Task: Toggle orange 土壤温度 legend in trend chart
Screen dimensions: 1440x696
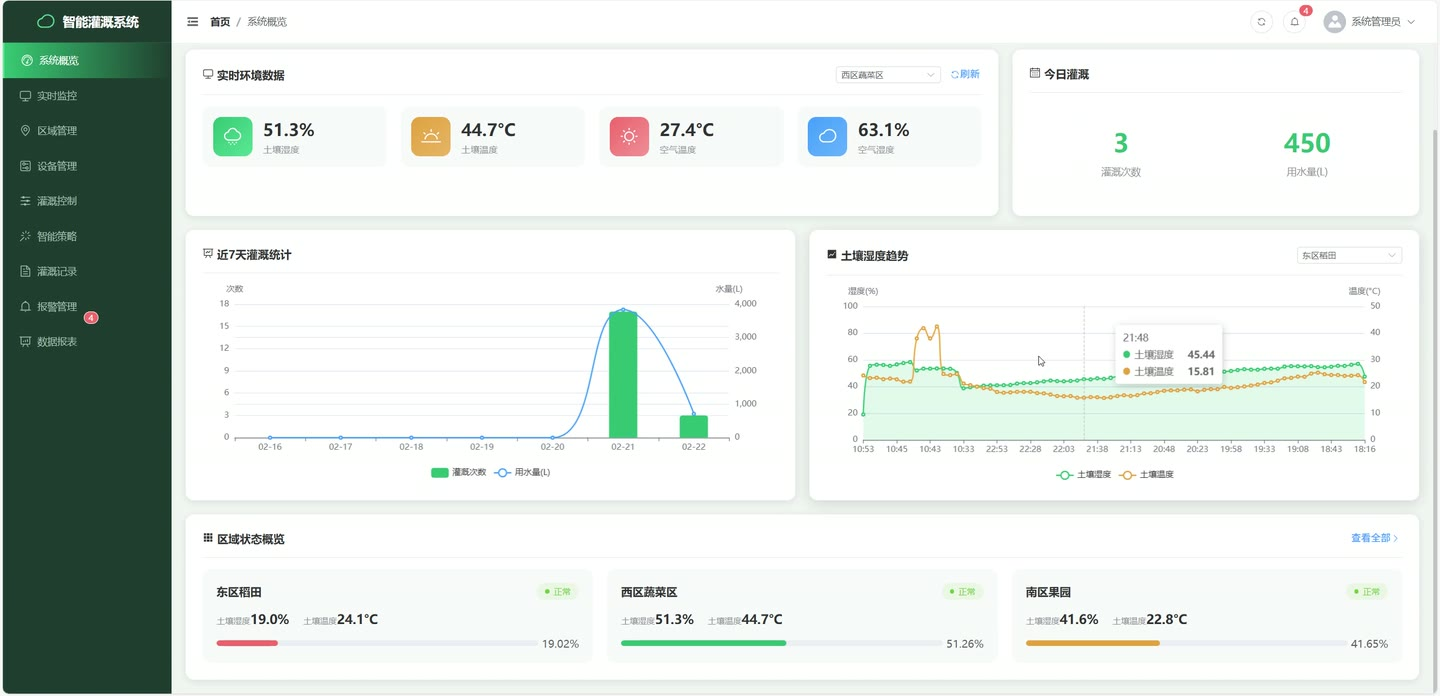Action: coord(1147,475)
